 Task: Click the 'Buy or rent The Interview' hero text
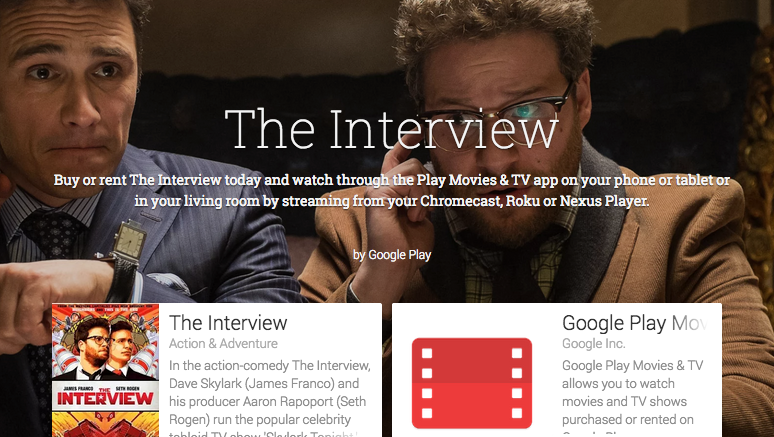click(x=391, y=190)
